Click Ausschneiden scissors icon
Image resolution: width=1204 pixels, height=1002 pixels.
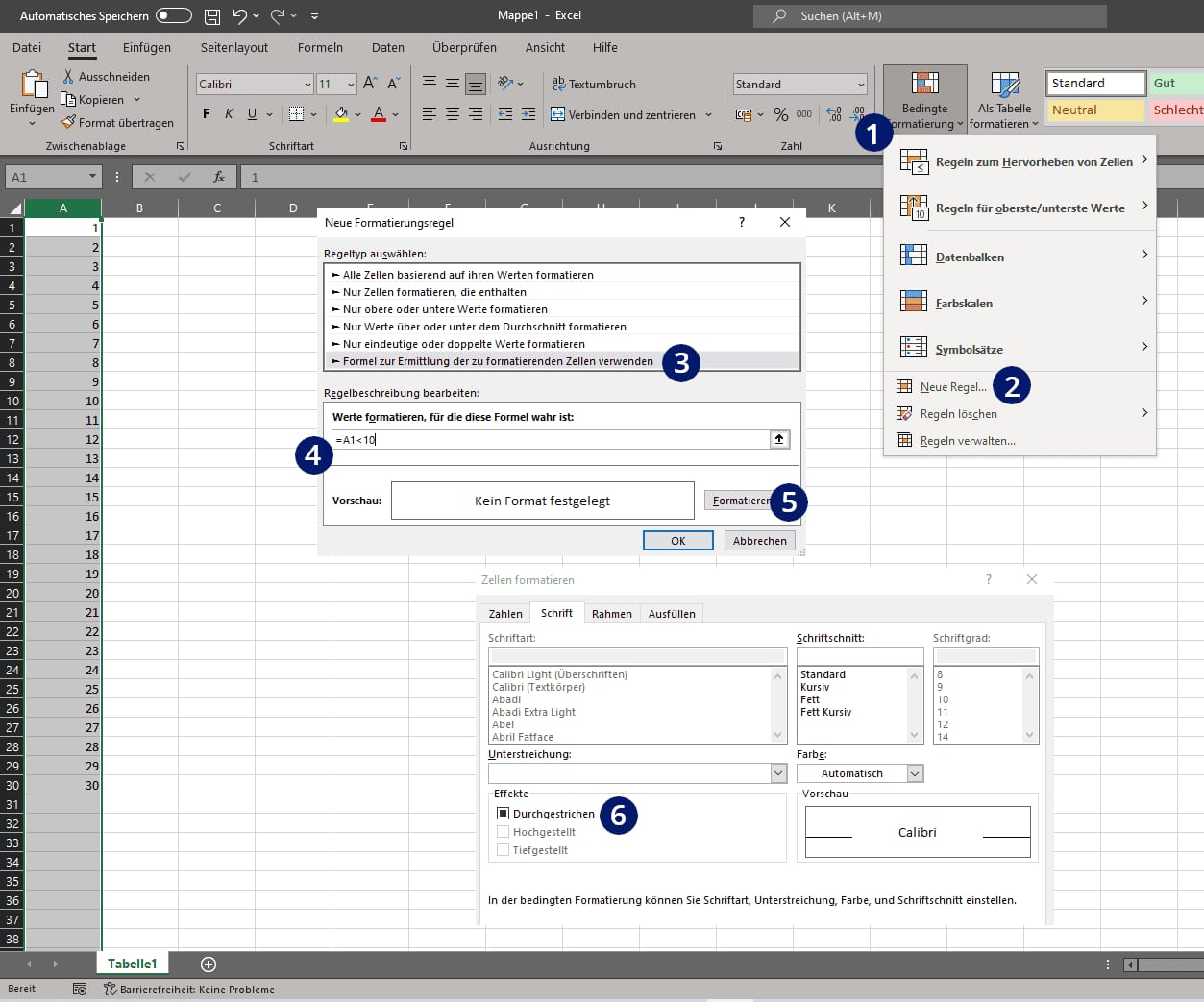68,76
